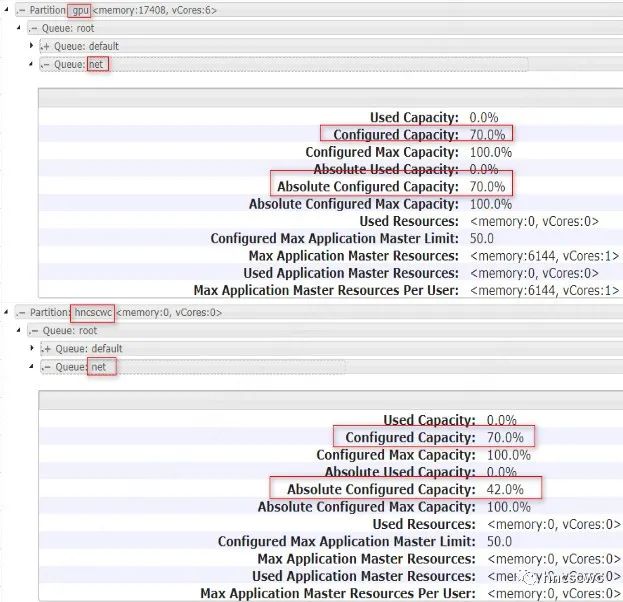Click gpu net queue Configured Capacity 70.0% row

click(x=331, y=134)
